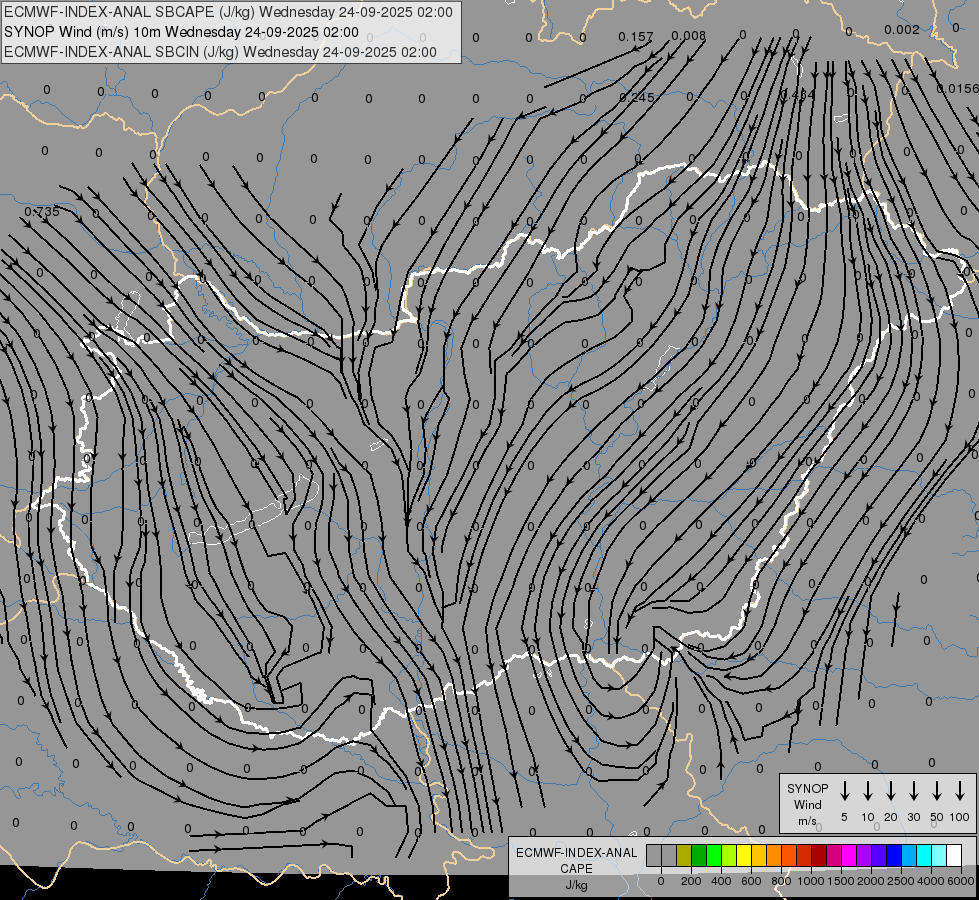
Task: Click the 30 label under wind arrow
Action: (913, 817)
